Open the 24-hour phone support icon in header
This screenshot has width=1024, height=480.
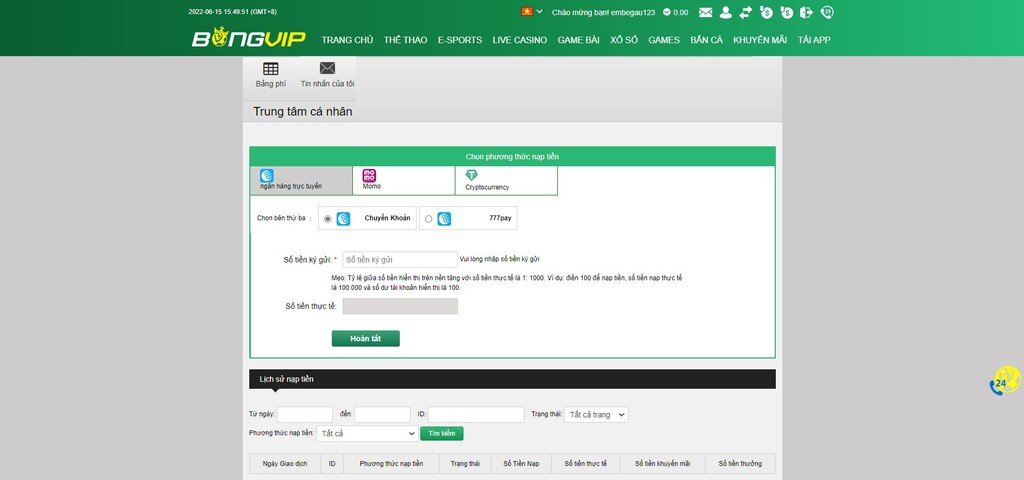(x=827, y=12)
